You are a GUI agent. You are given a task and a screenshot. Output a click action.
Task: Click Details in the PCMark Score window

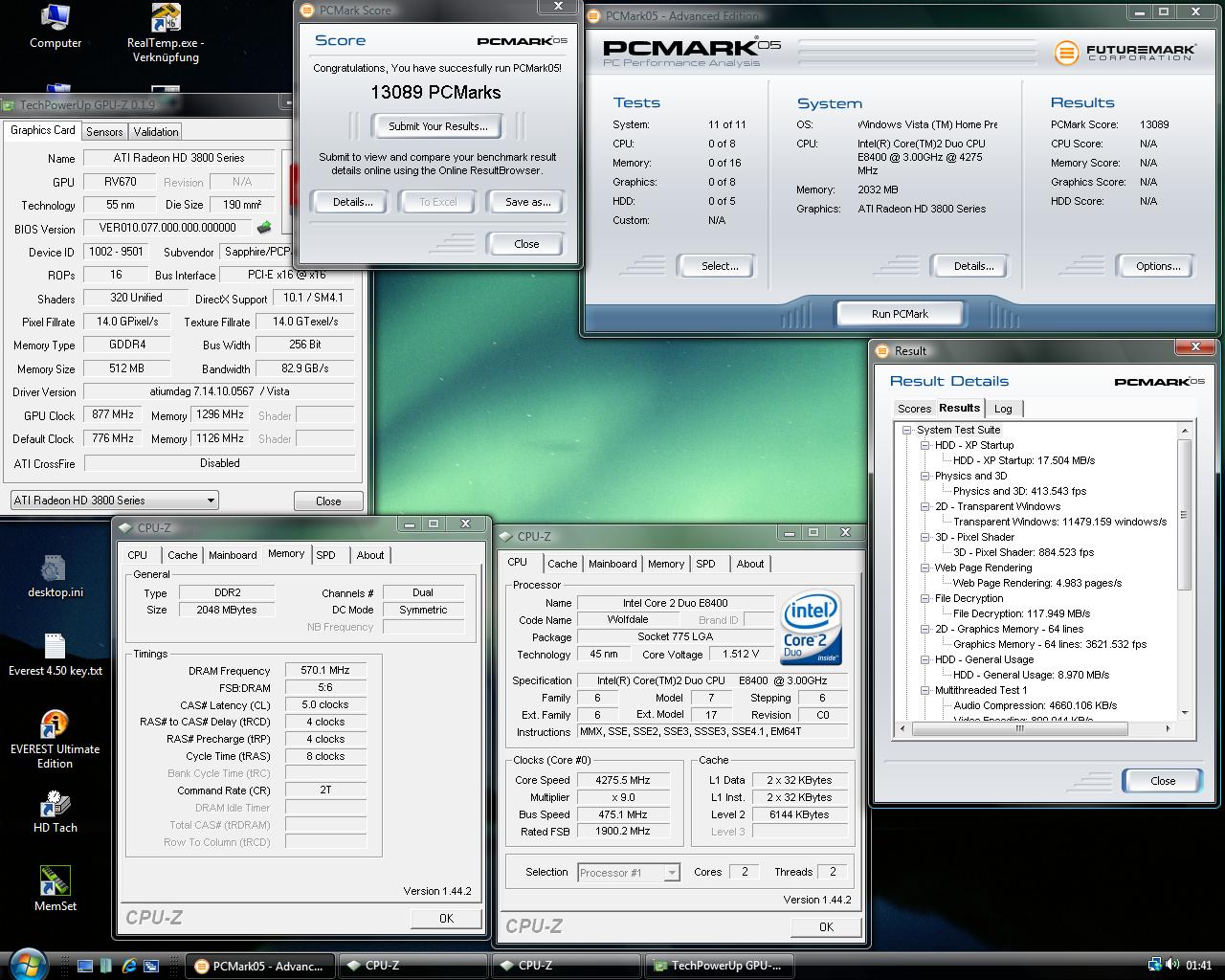(x=352, y=202)
